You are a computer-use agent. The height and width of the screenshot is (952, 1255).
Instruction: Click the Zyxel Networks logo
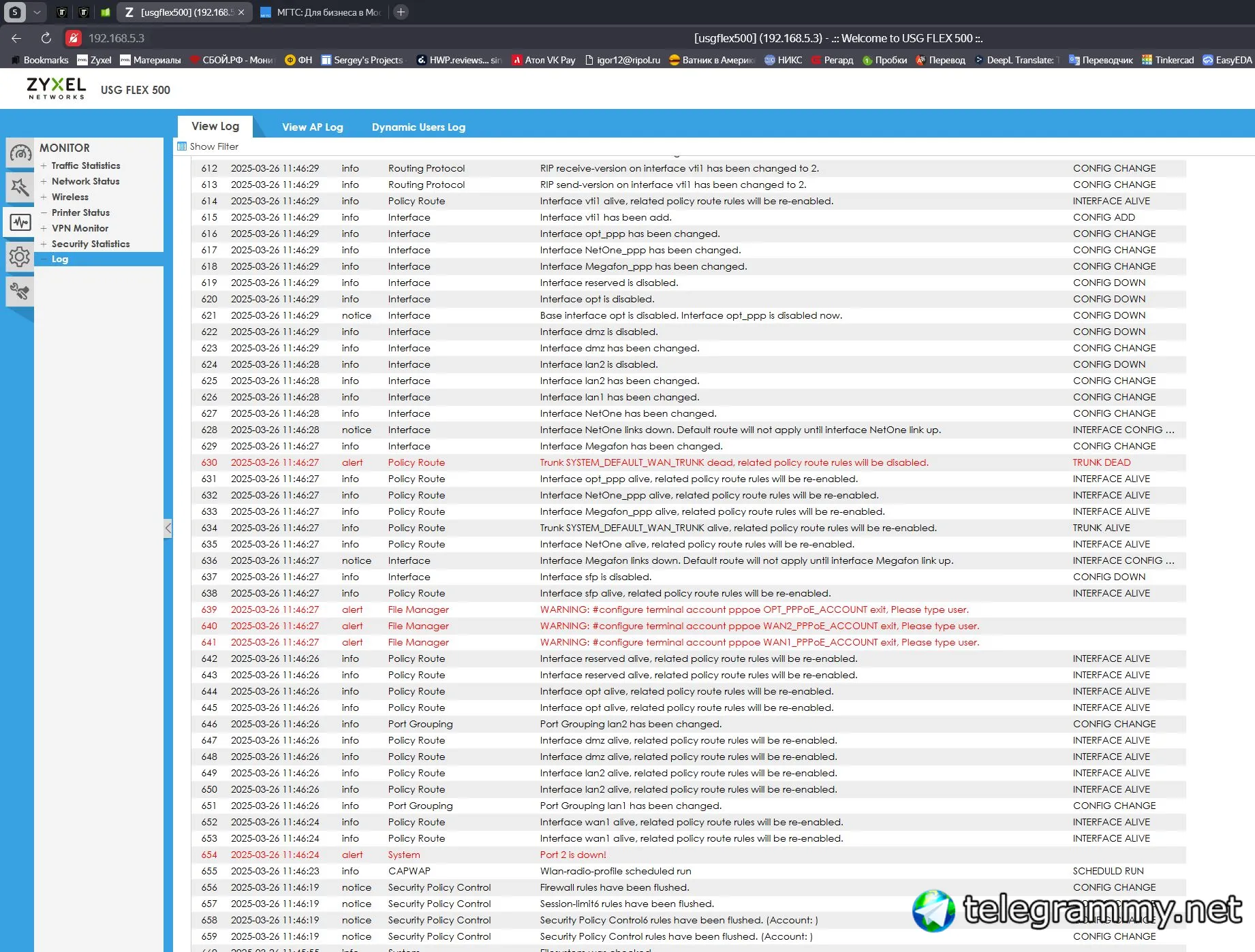57,89
